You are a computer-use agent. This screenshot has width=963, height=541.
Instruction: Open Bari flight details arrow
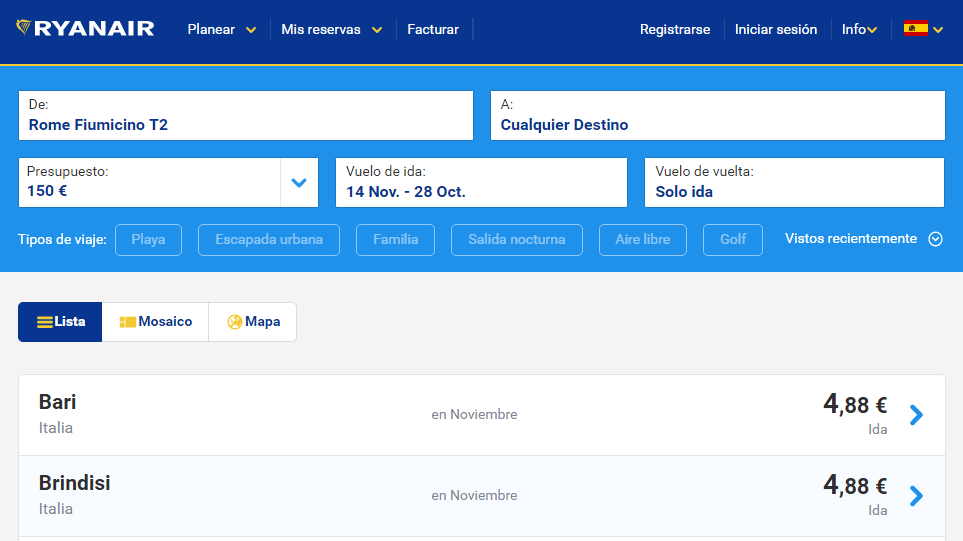(x=916, y=415)
